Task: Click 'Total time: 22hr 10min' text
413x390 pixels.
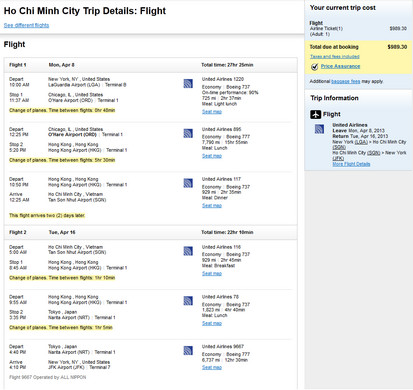Action: [227, 232]
